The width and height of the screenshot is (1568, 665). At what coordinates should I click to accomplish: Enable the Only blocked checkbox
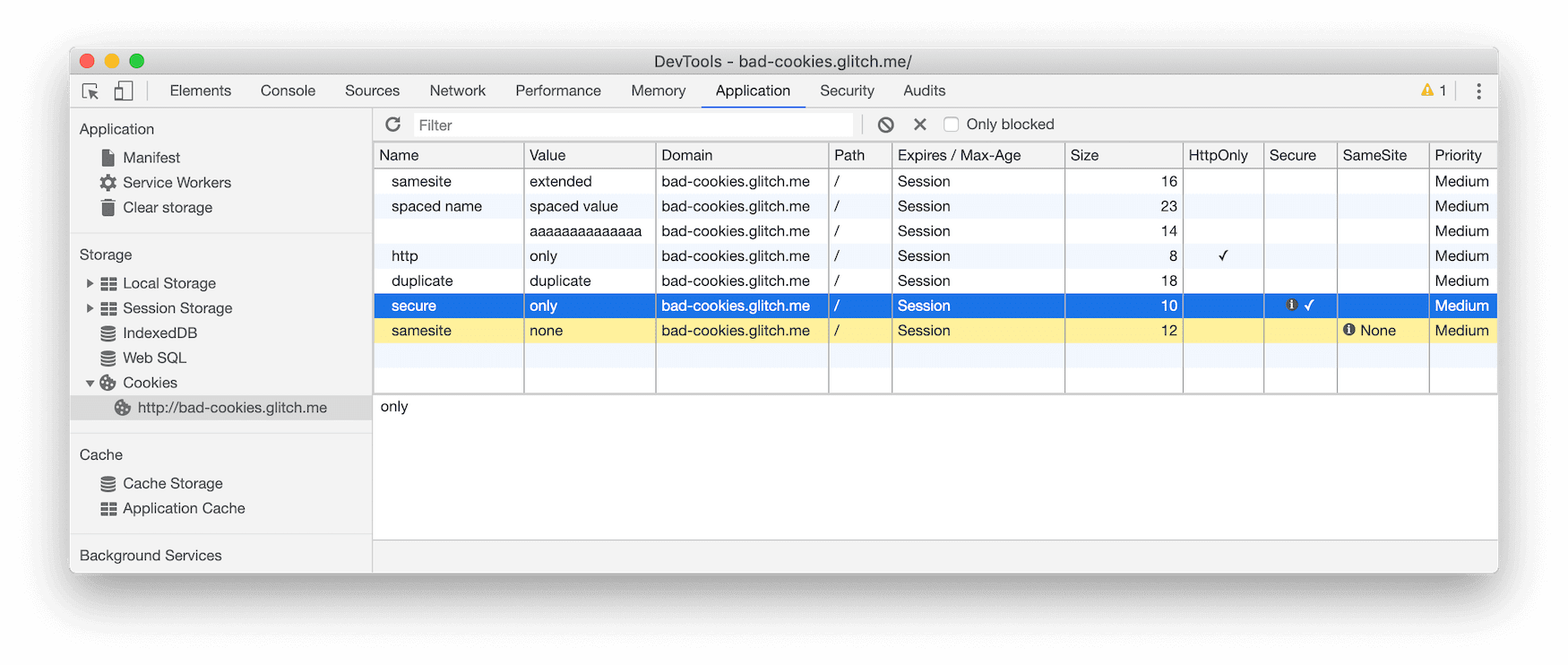(952, 125)
